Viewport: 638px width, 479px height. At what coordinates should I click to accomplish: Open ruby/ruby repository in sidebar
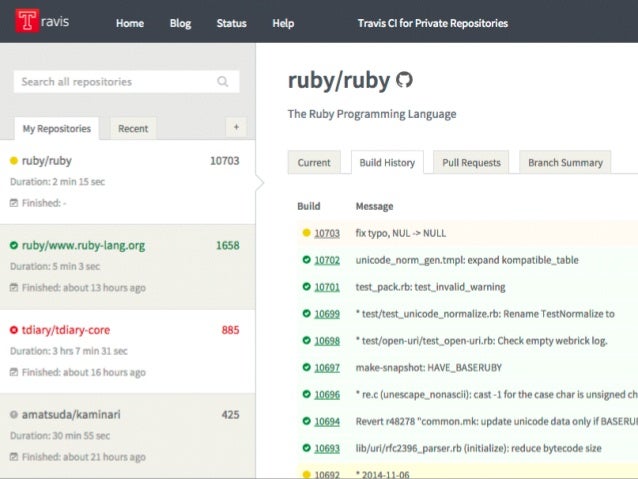47,161
